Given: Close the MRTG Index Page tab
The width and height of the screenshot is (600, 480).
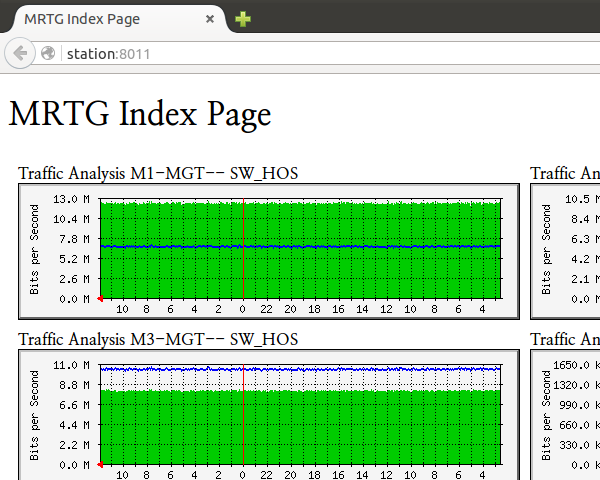Looking at the screenshot, I should point(210,19).
